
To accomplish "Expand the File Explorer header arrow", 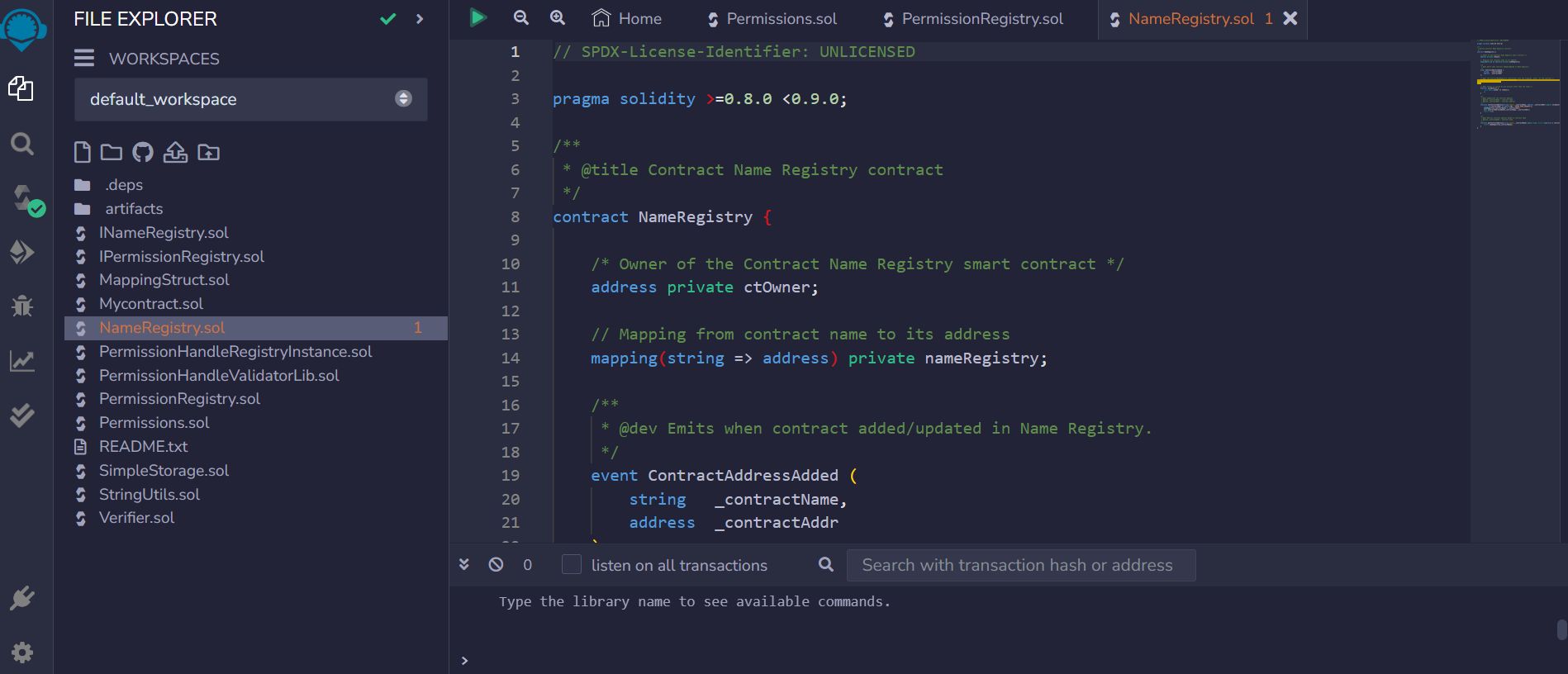I will (420, 18).
